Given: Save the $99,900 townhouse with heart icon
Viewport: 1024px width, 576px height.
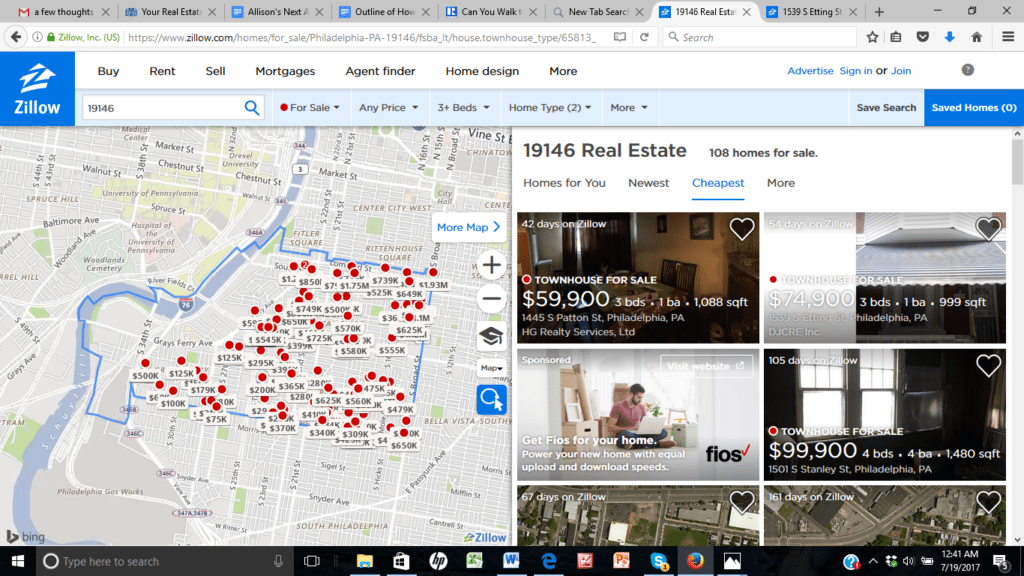Looking at the screenshot, I should point(988,366).
